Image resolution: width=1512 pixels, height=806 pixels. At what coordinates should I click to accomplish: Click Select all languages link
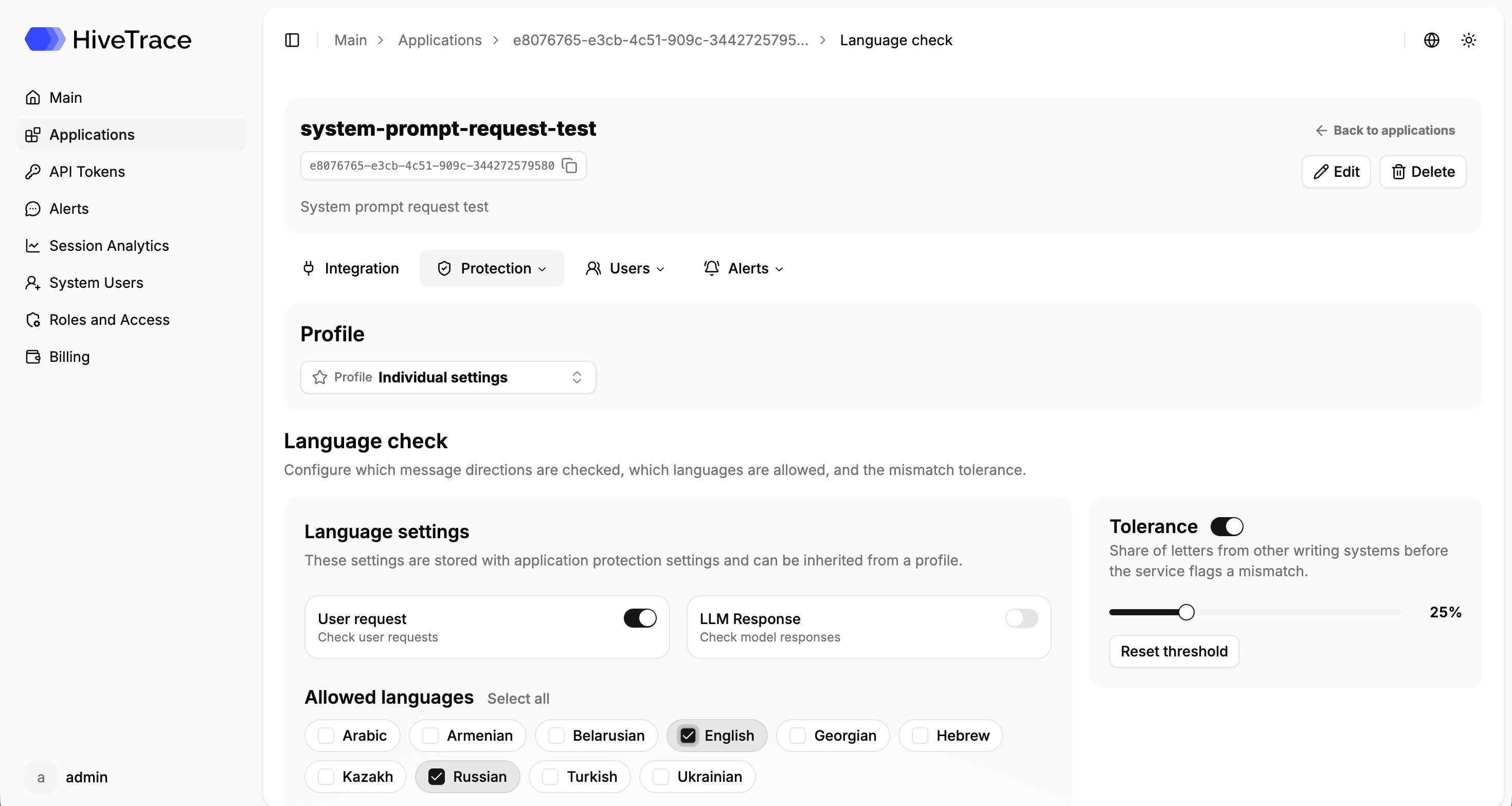pyautogui.click(x=518, y=698)
